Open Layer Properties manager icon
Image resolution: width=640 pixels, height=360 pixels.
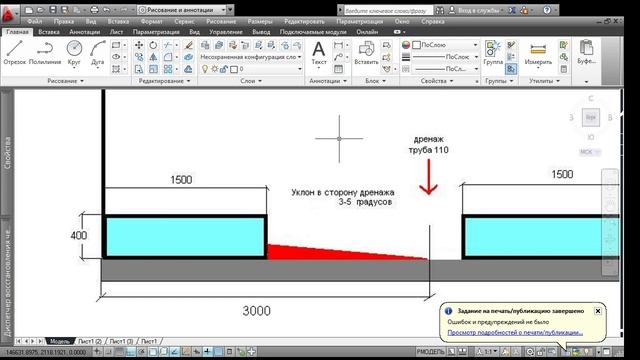(205, 45)
